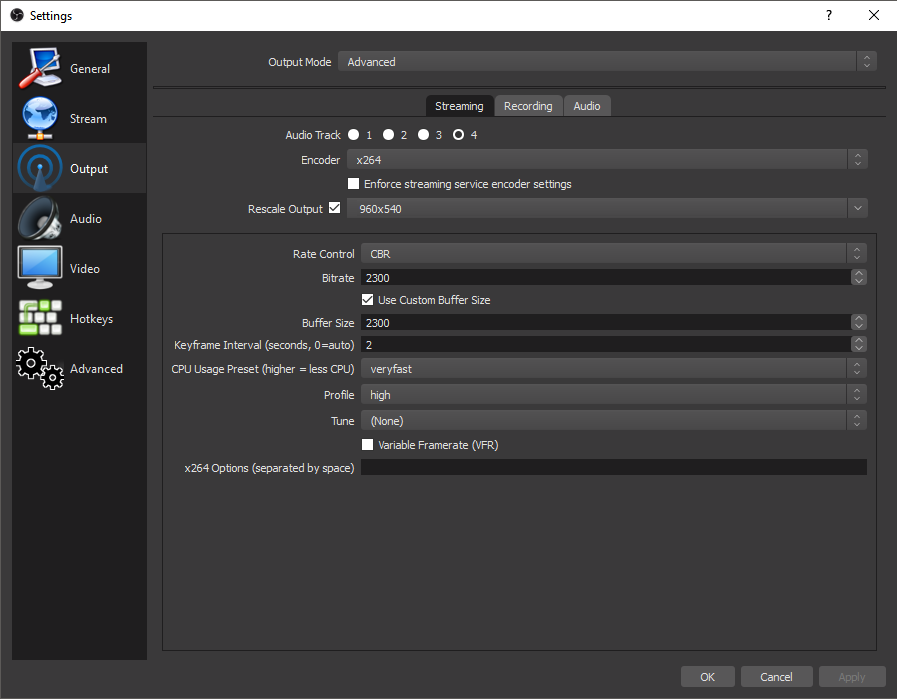
Task: Switch to the Streaming tab
Action: tap(459, 106)
